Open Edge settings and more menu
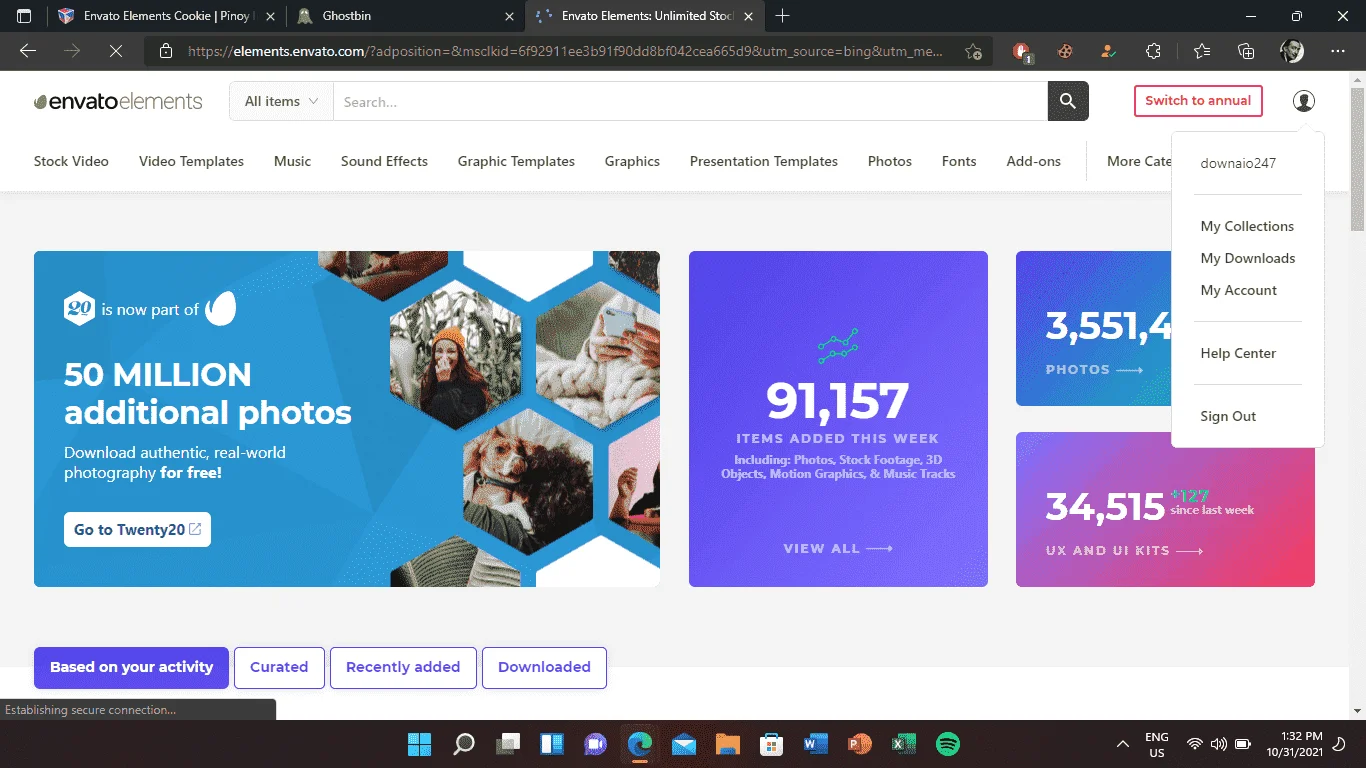This screenshot has width=1366, height=768. pyautogui.click(x=1338, y=51)
